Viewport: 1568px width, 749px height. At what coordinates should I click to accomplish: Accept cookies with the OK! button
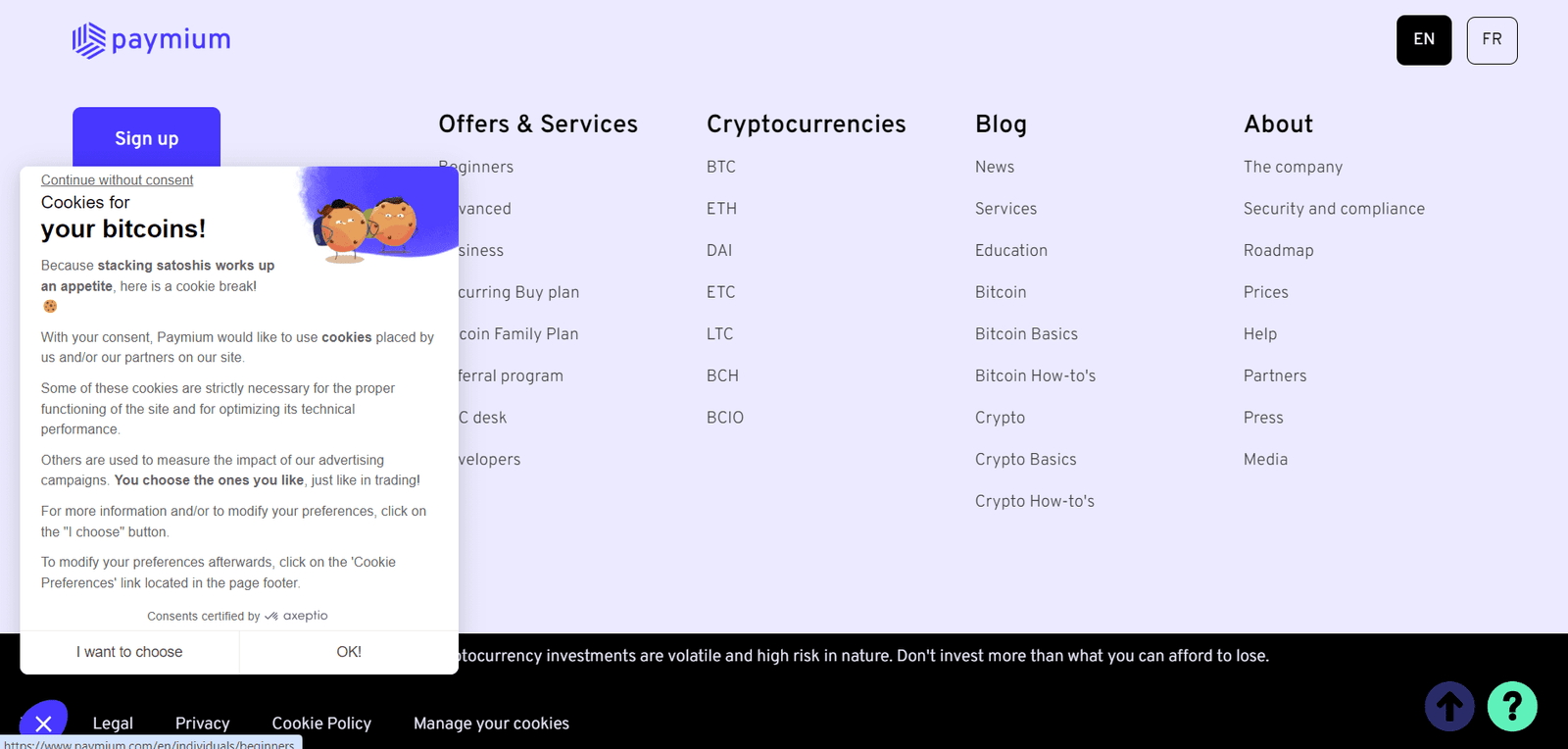click(349, 651)
